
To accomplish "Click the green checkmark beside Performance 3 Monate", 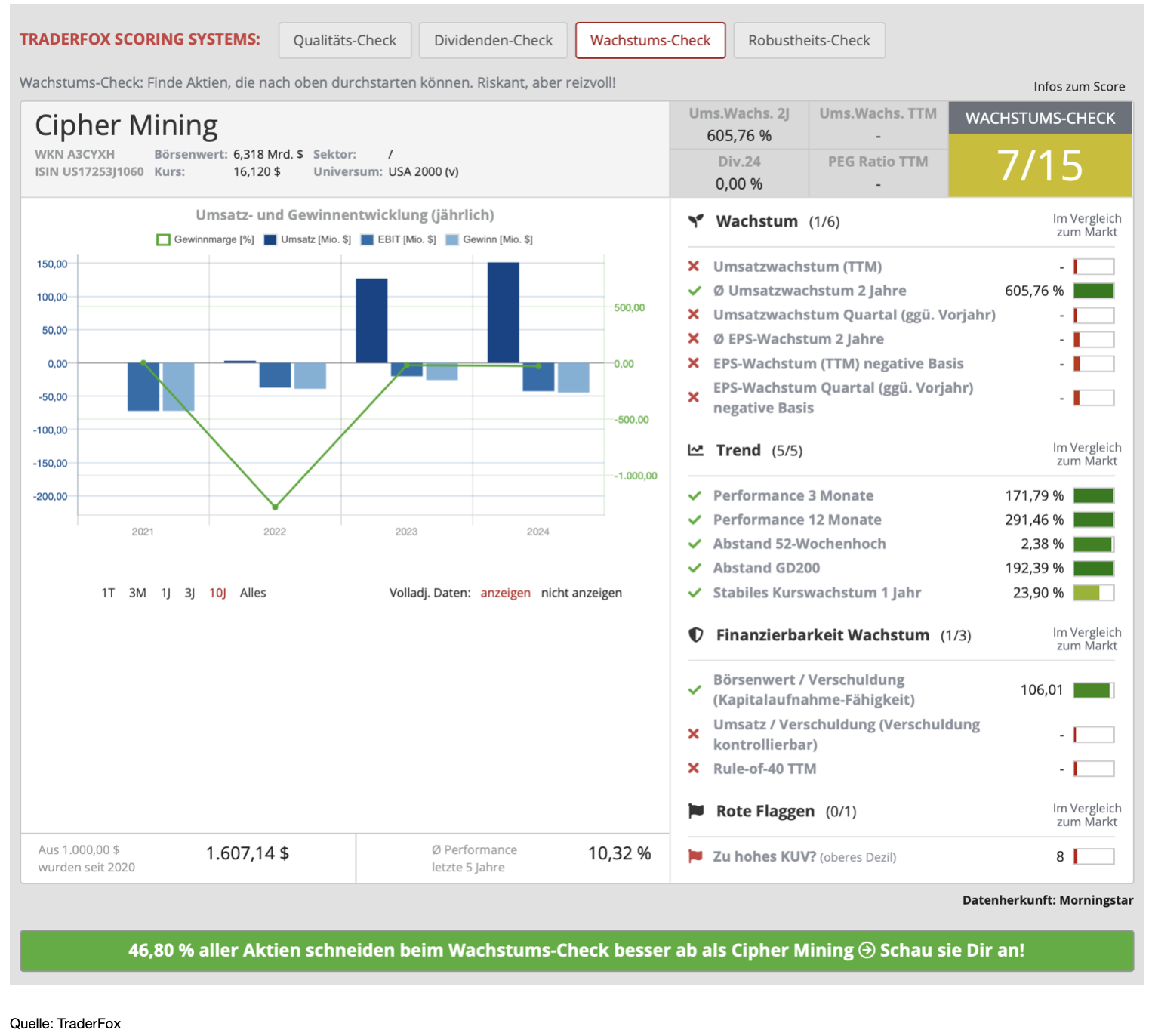I will (695, 495).
